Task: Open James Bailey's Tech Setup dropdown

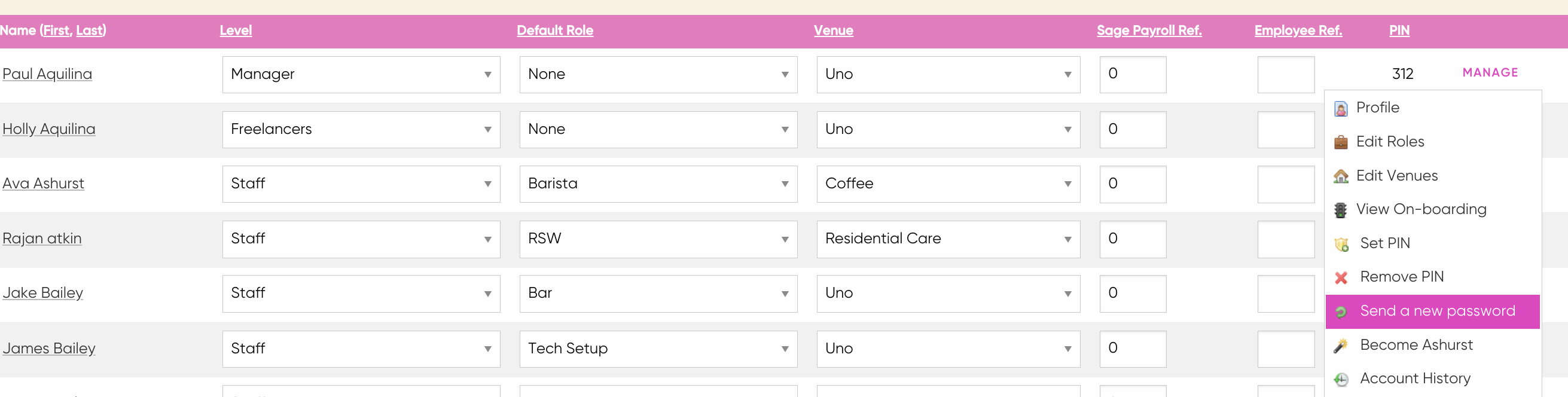Action: click(658, 349)
